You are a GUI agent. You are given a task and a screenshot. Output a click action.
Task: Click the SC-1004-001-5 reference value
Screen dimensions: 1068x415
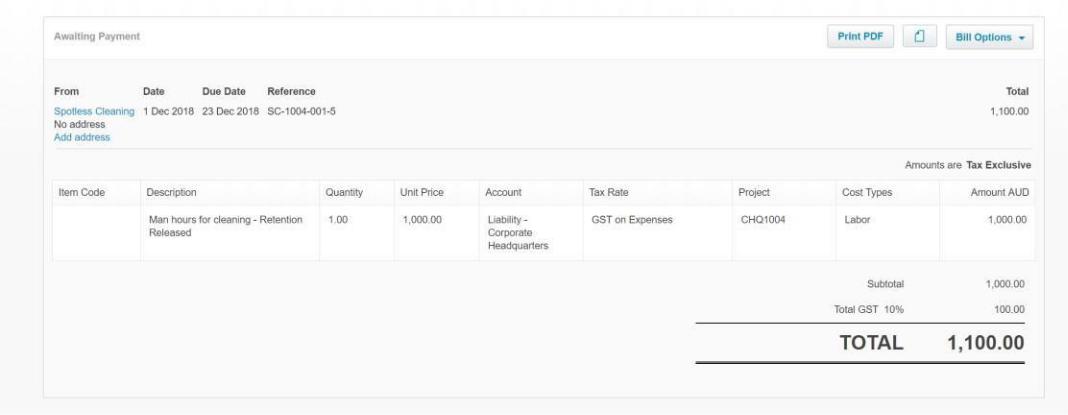coord(302,110)
